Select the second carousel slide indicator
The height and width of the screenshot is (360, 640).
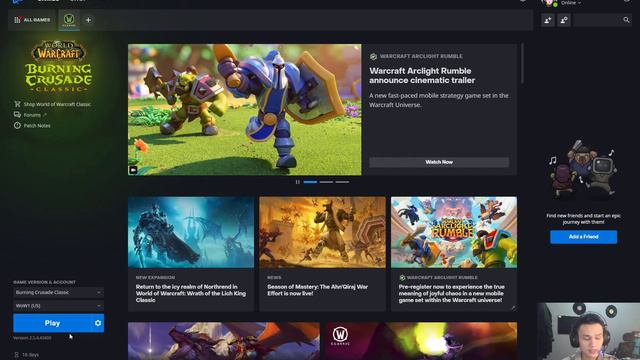326,182
